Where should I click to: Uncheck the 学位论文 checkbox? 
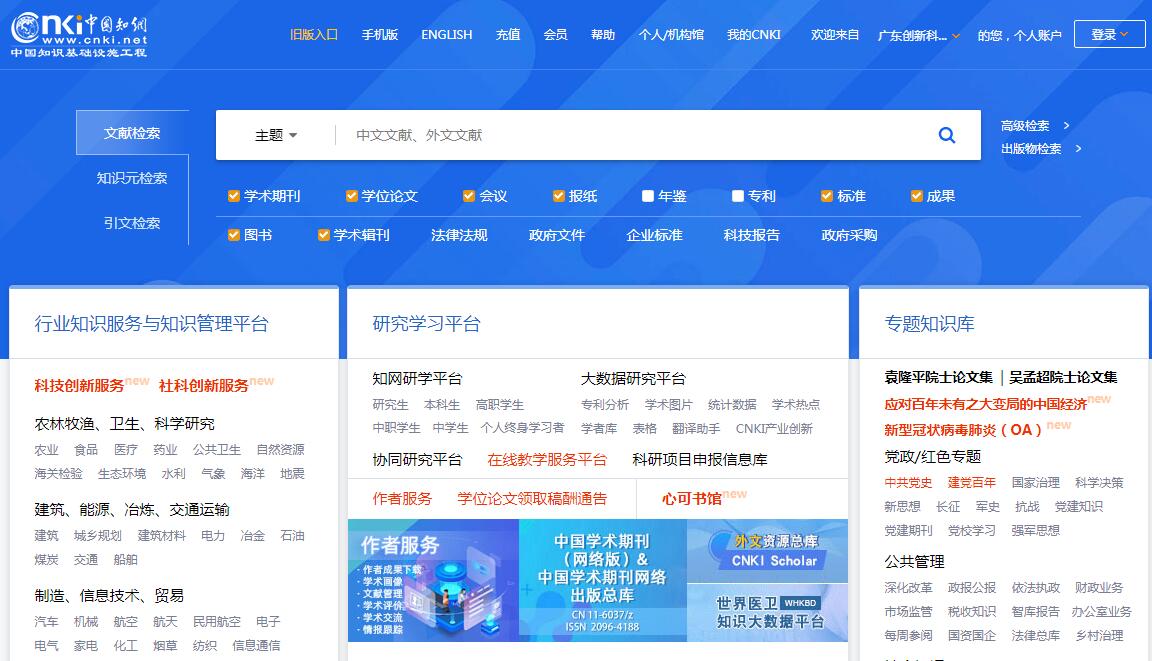(351, 196)
